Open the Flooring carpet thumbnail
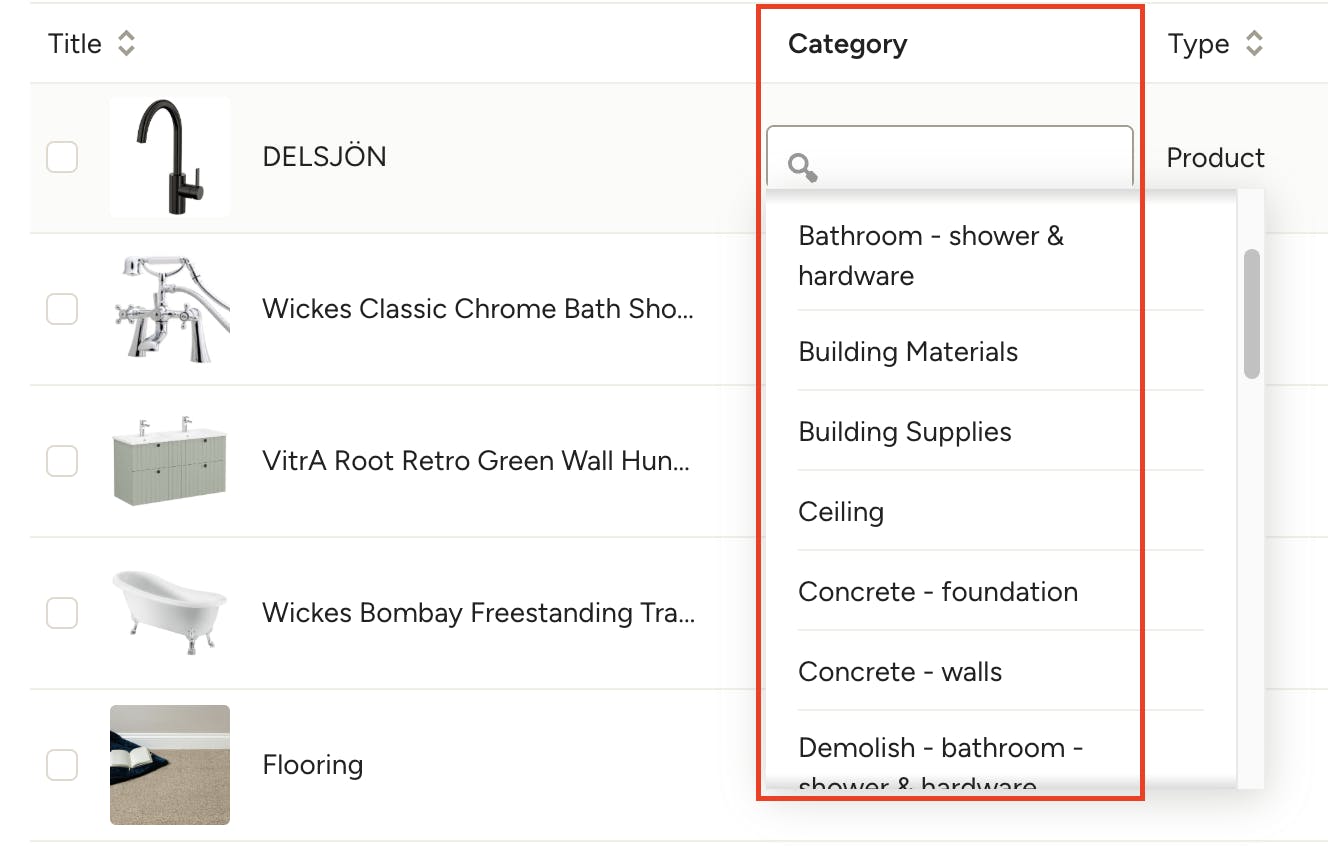The image size is (1328, 846). (x=170, y=765)
